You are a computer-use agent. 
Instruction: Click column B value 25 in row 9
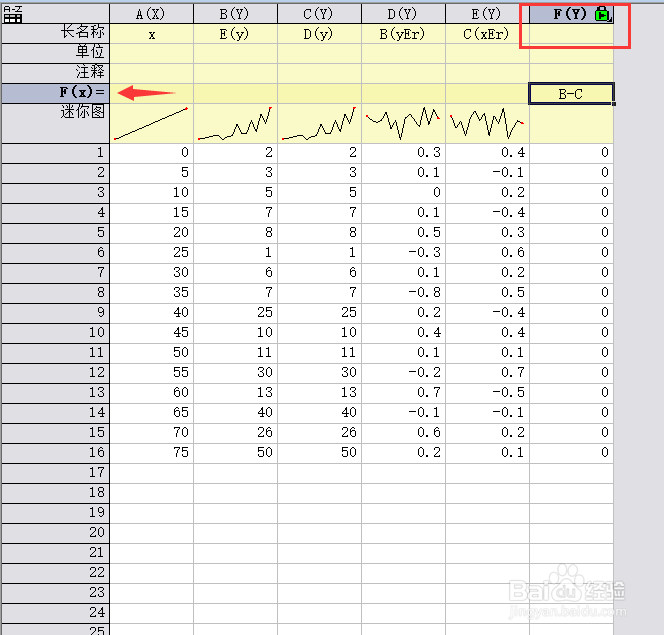[235, 312]
